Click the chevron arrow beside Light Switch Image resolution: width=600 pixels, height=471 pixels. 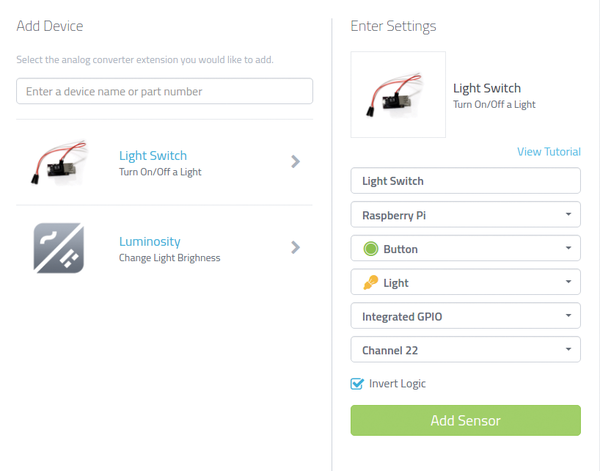pyautogui.click(x=295, y=161)
